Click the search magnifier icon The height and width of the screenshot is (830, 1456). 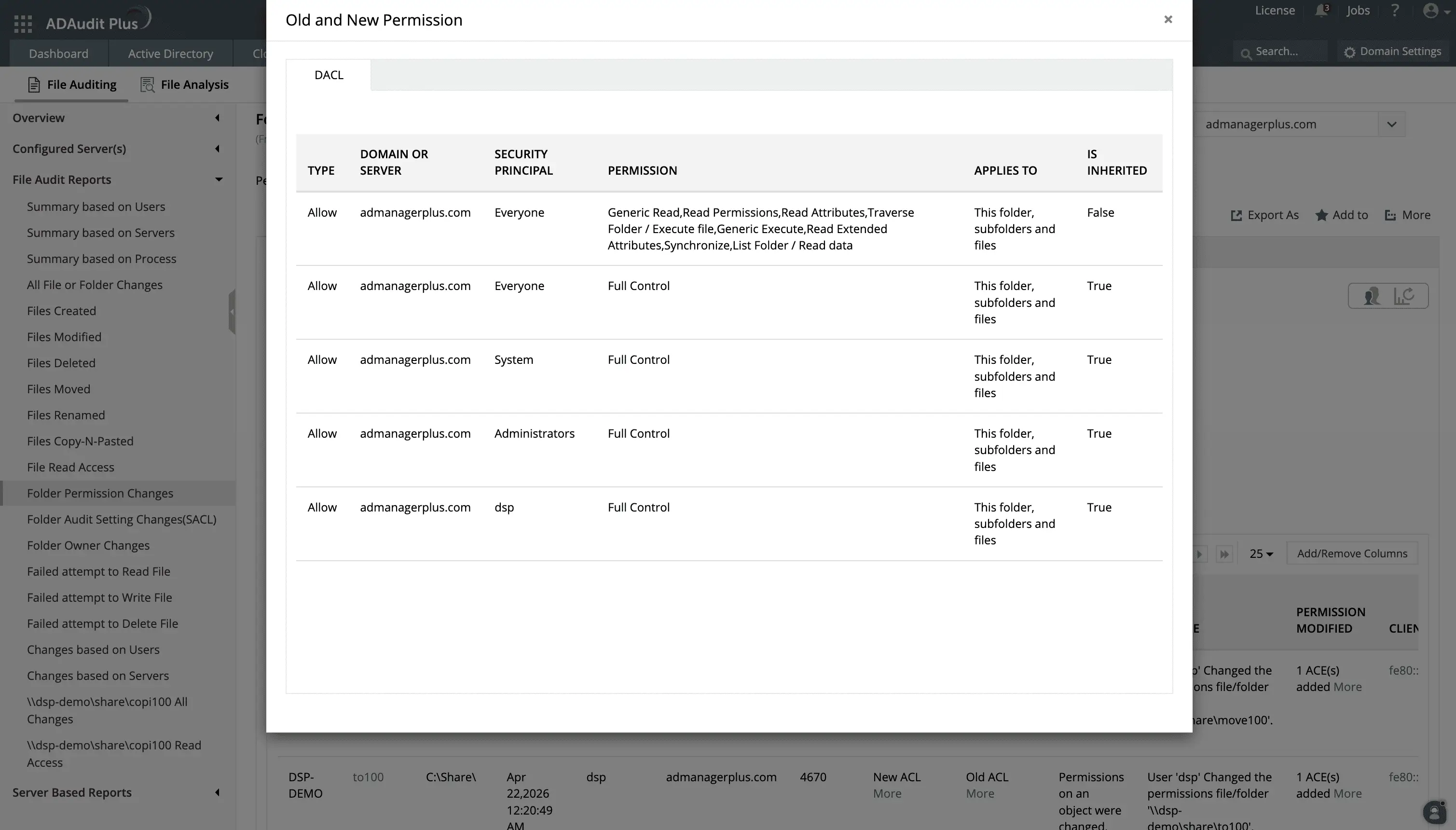(1246, 53)
